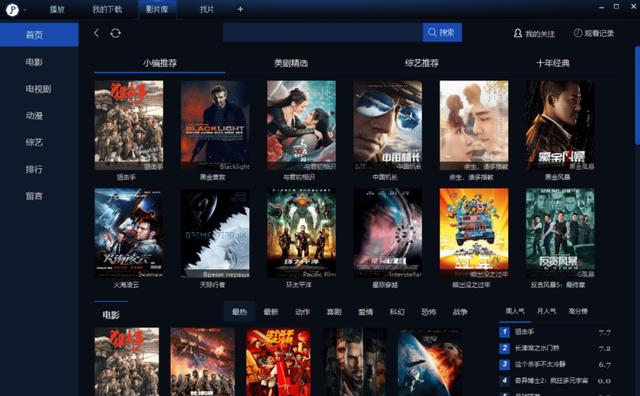
Task: Switch to 我的下载 tab
Action: pyautogui.click(x=107, y=9)
